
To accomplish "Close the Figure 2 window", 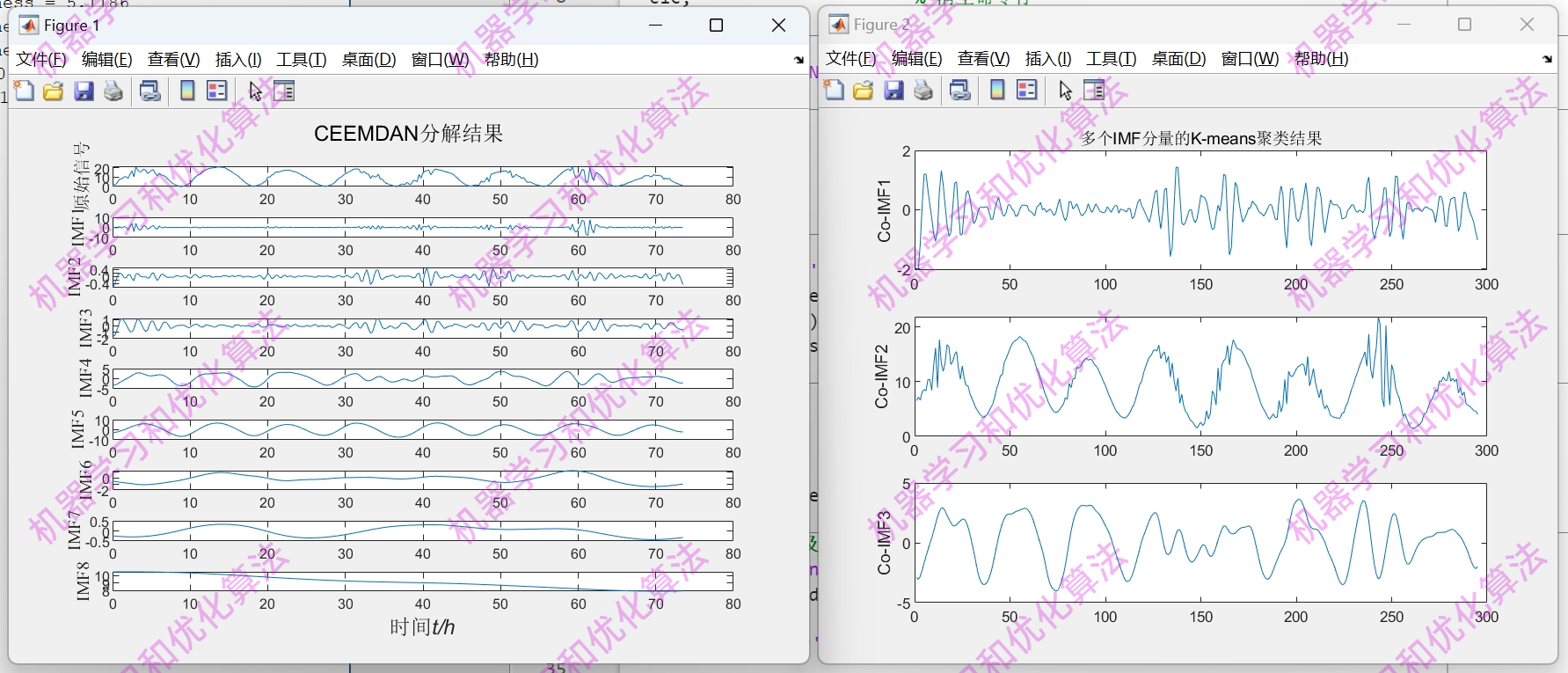I will (x=1527, y=24).
